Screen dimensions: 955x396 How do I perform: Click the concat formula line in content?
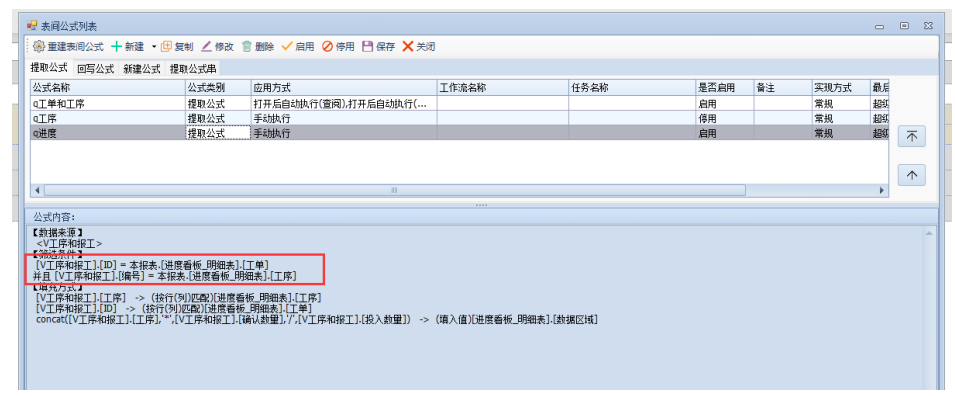[x=316, y=319]
